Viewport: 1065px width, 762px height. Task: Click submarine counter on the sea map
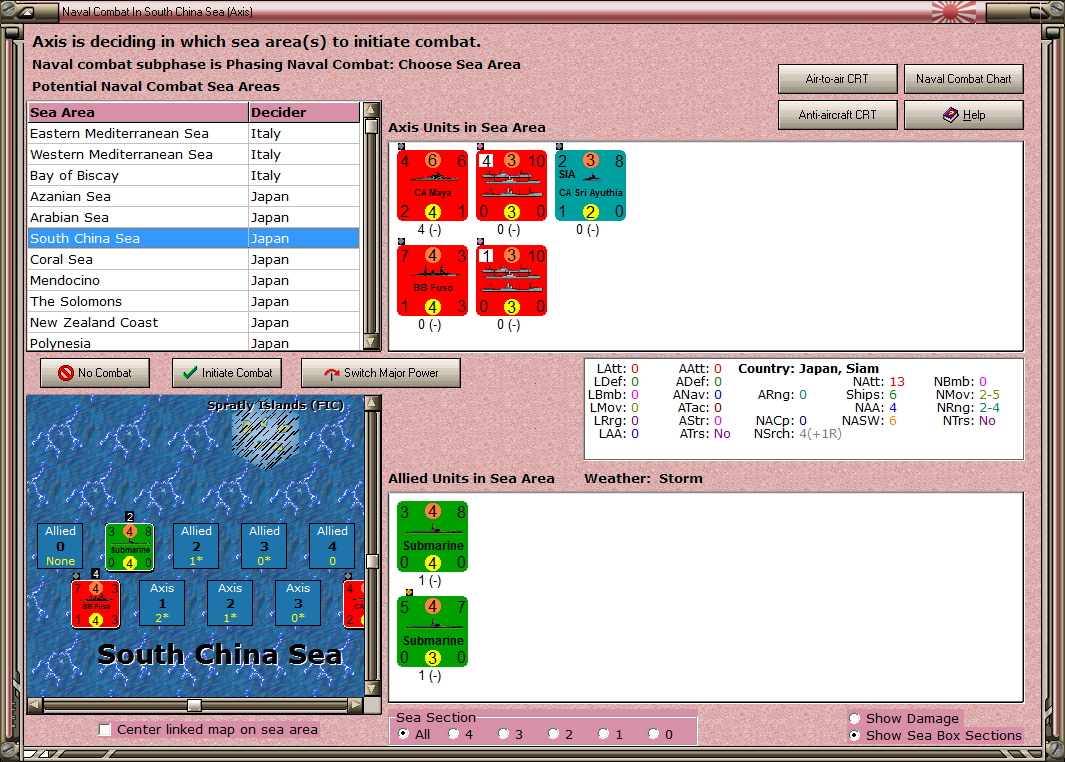[x=130, y=547]
